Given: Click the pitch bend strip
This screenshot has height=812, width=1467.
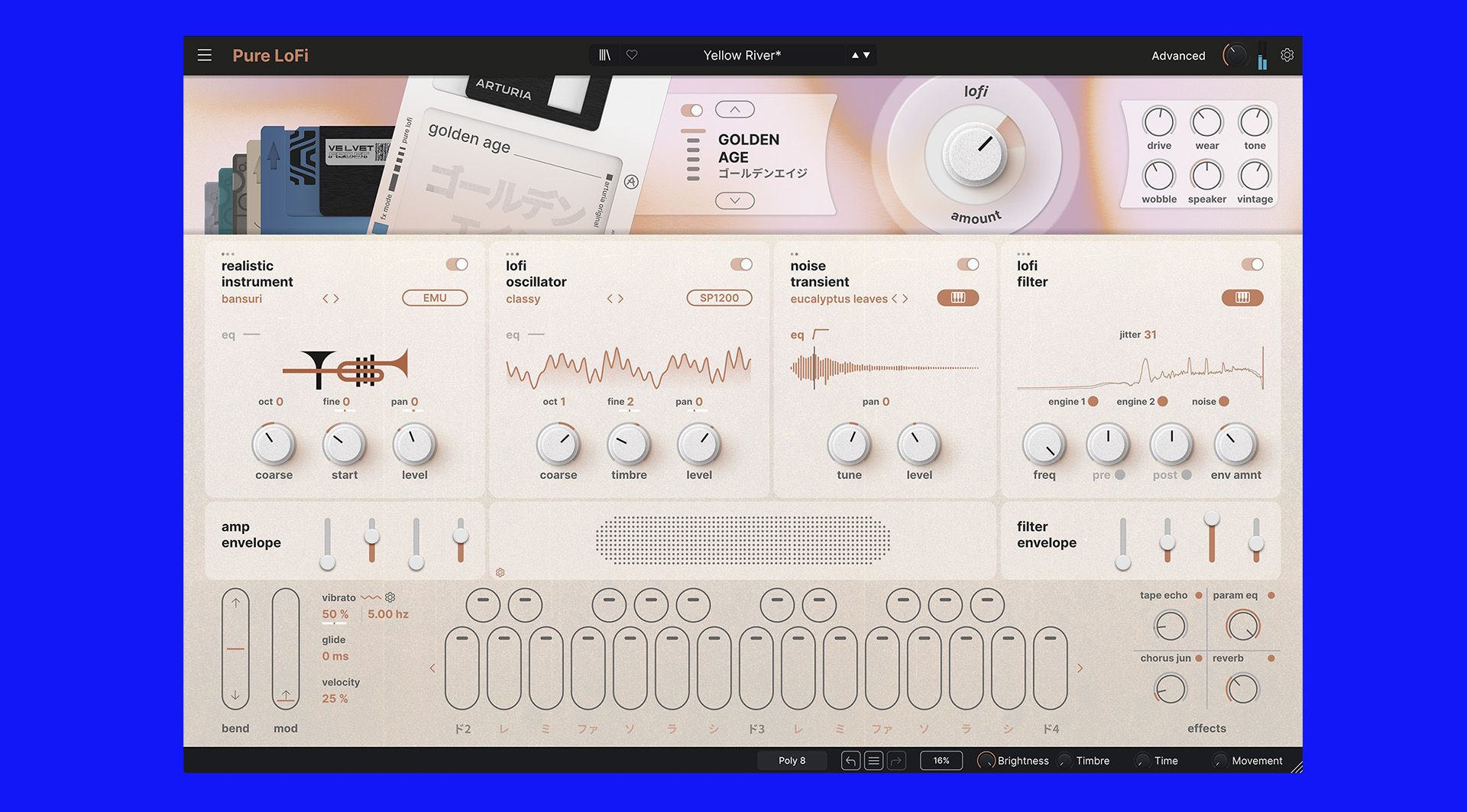Looking at the screenshot, I should coord(235,649).
